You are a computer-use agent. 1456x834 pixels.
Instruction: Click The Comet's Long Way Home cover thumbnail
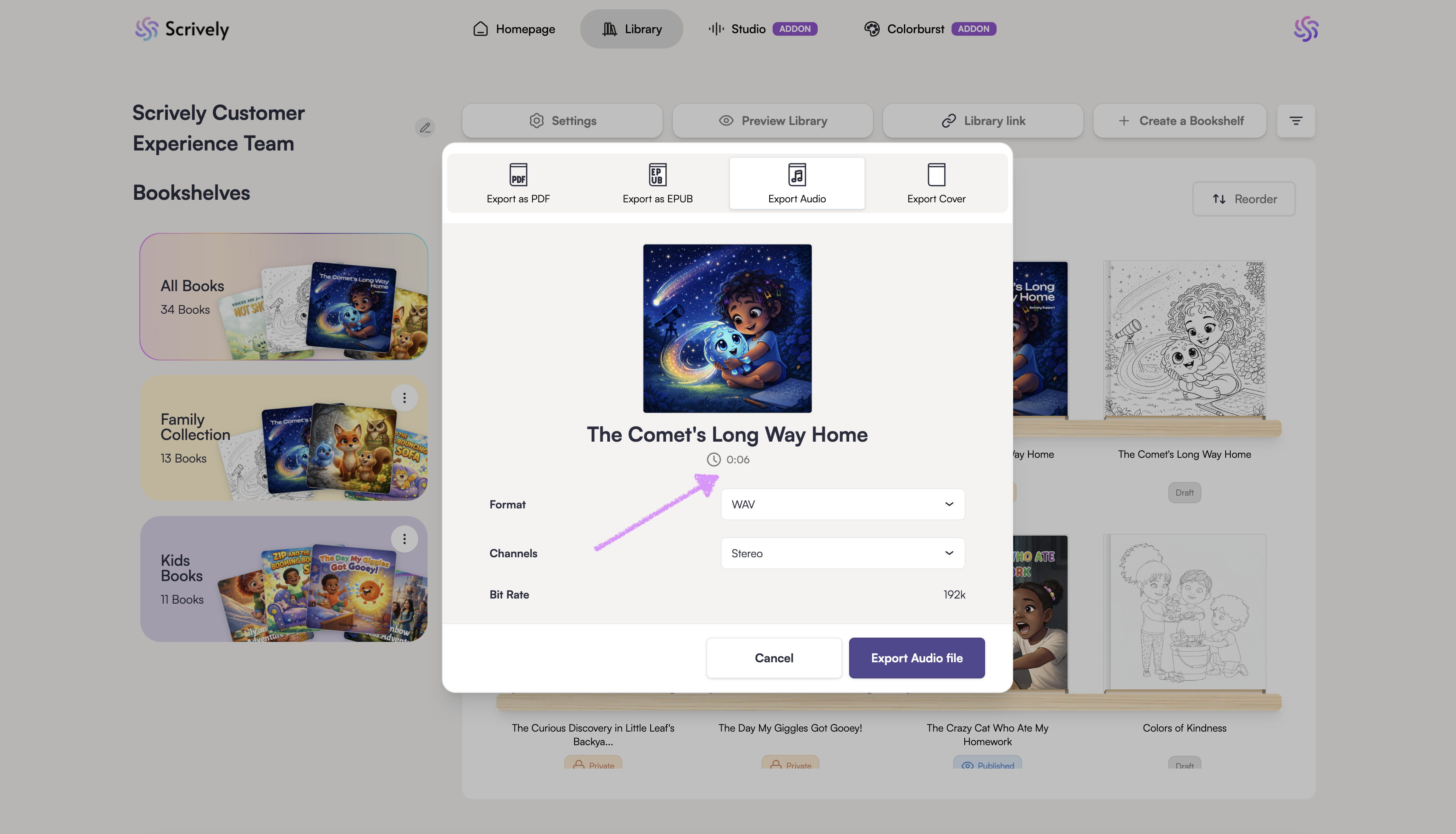click(x=727, y=328)
